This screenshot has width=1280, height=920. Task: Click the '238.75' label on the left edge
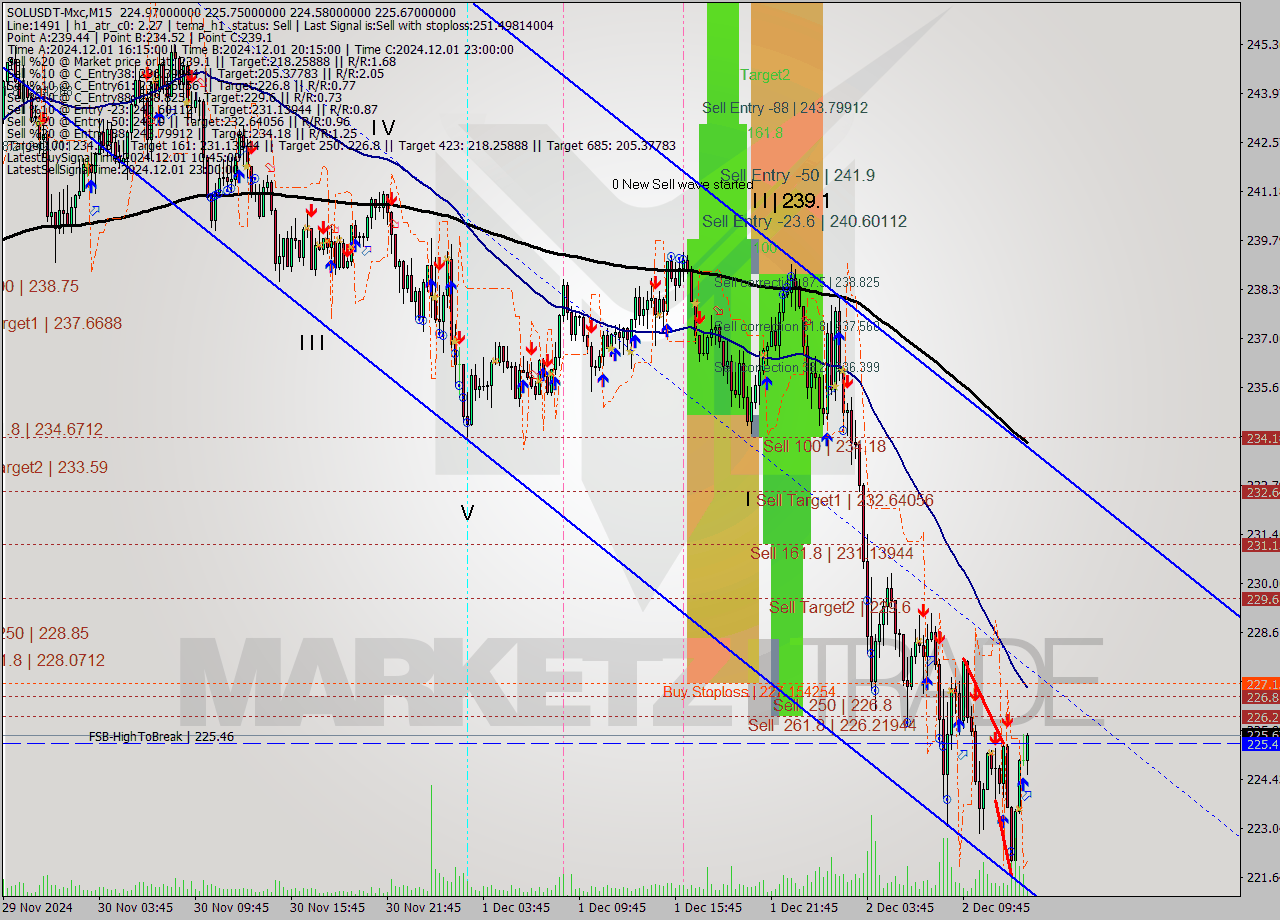(x=39, y=286)
